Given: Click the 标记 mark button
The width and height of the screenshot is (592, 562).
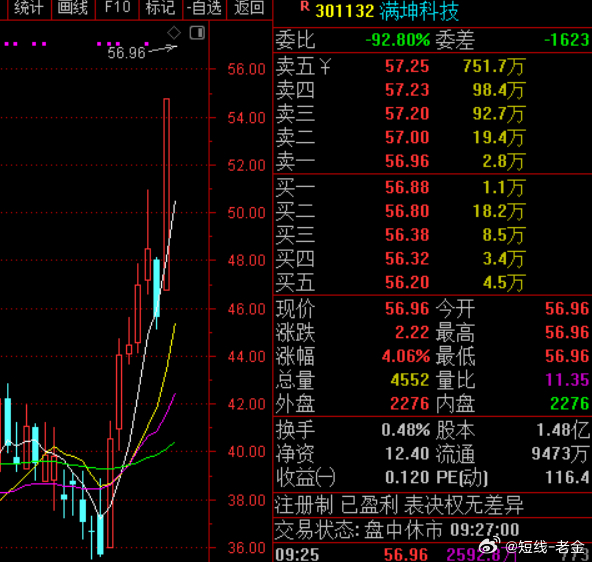Looking at the screenshot, I should (x=161, y=8).
